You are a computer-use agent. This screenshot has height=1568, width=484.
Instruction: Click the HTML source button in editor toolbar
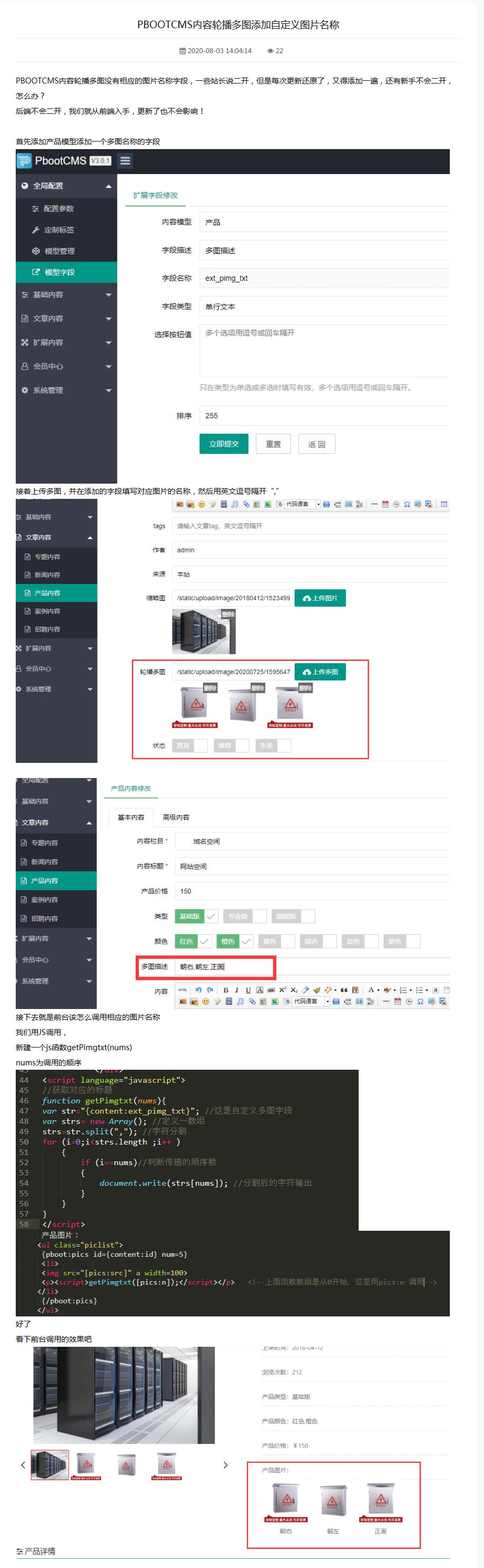point(183,989)
